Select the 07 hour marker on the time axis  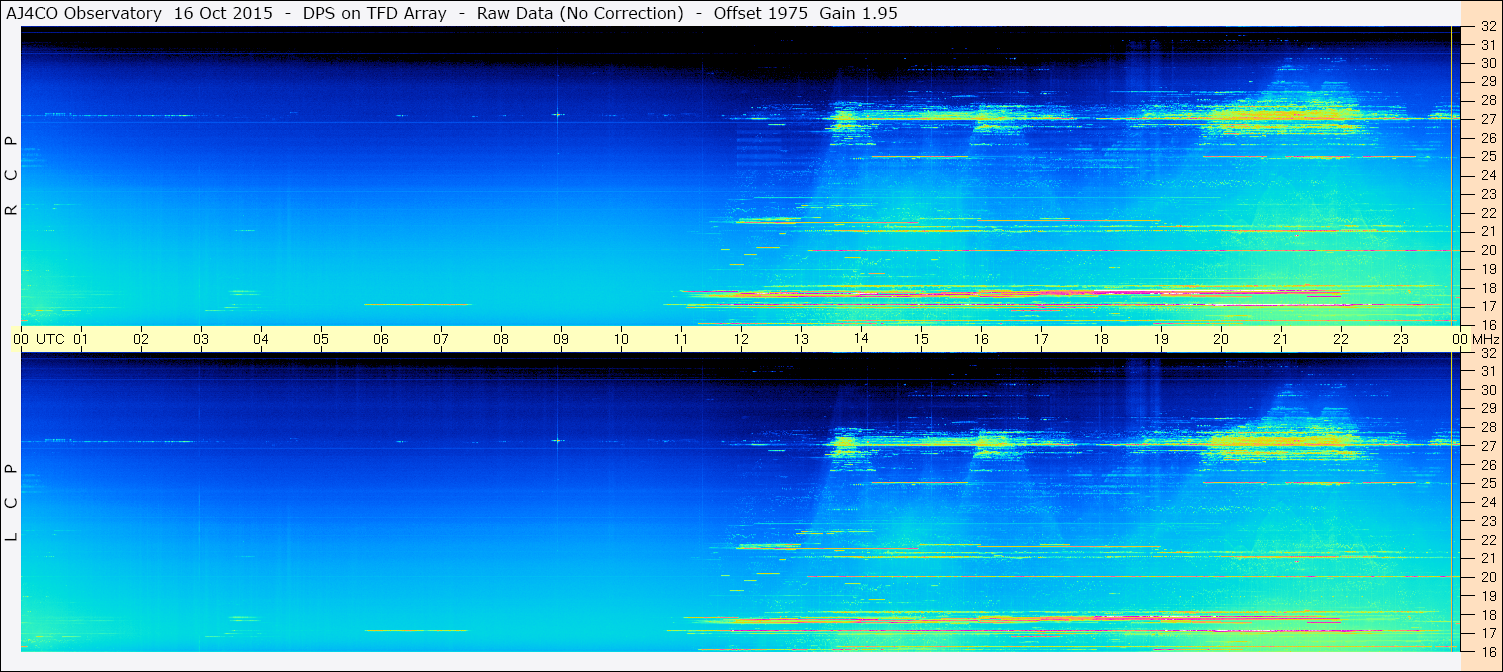(441, 339)
